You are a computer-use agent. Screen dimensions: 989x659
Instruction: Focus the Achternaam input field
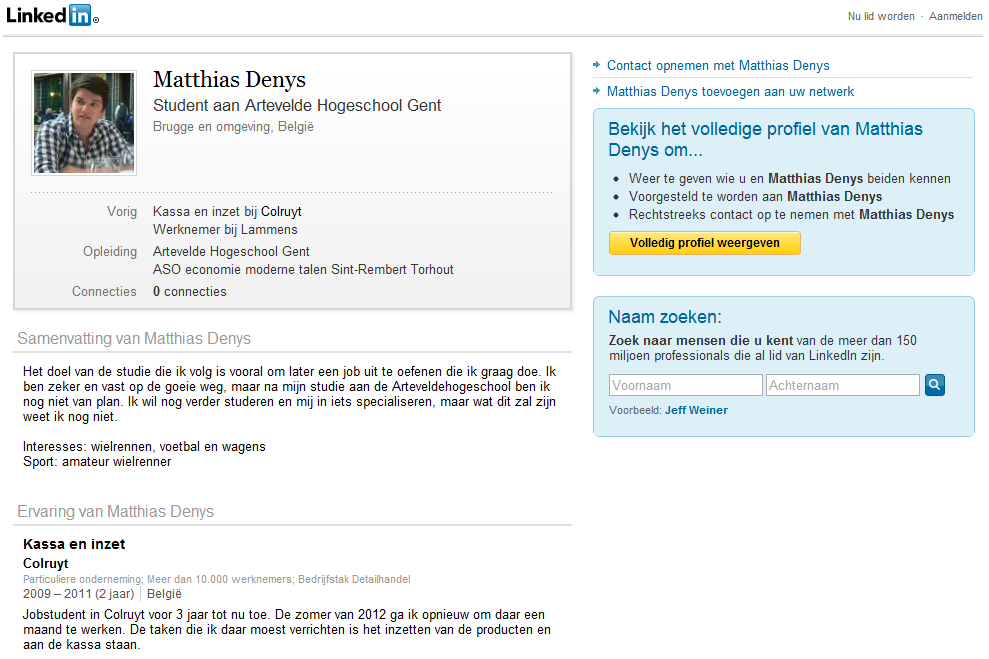pos(843,385)
